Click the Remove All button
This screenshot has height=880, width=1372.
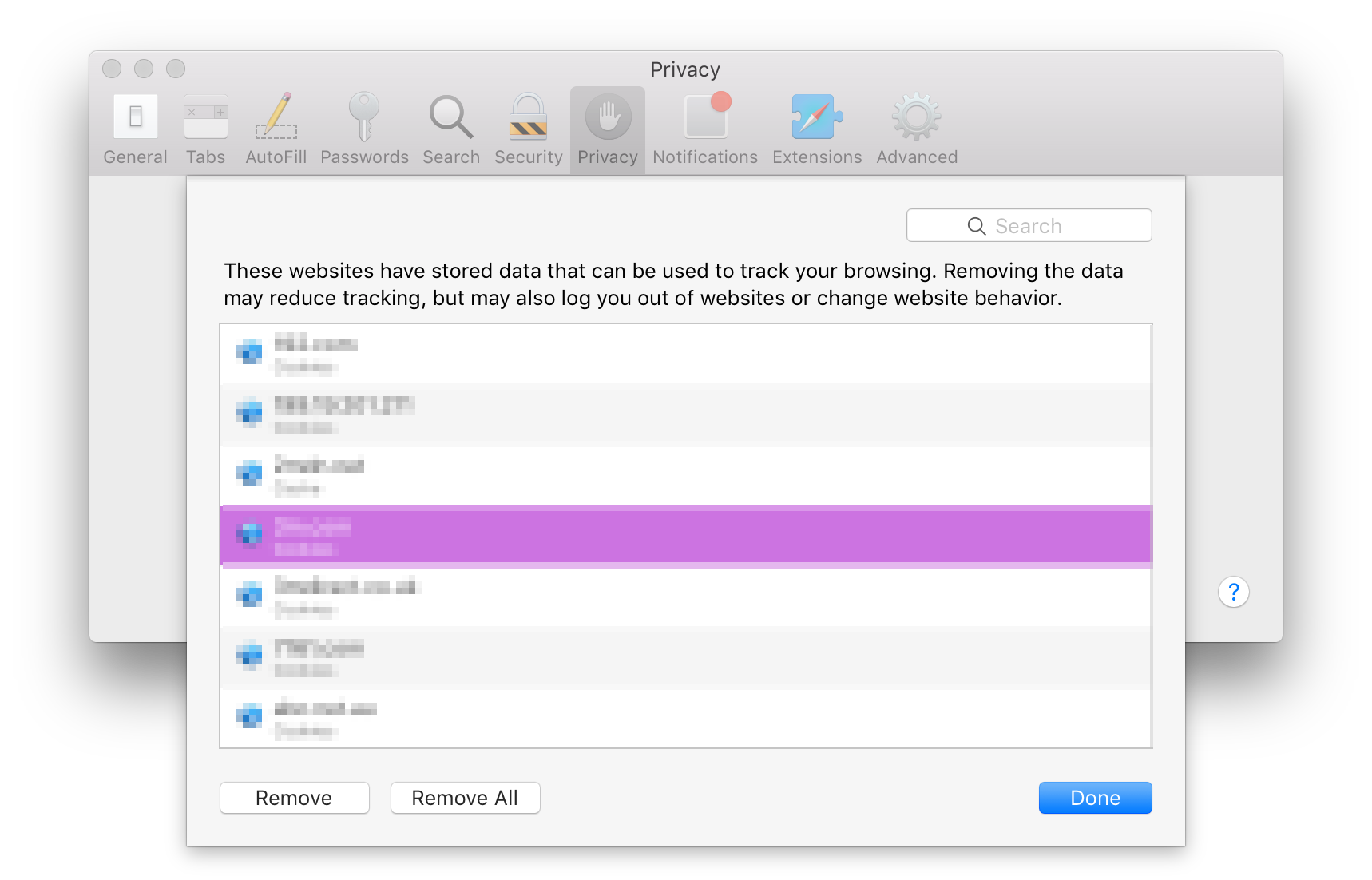click(x=465, y=797)
